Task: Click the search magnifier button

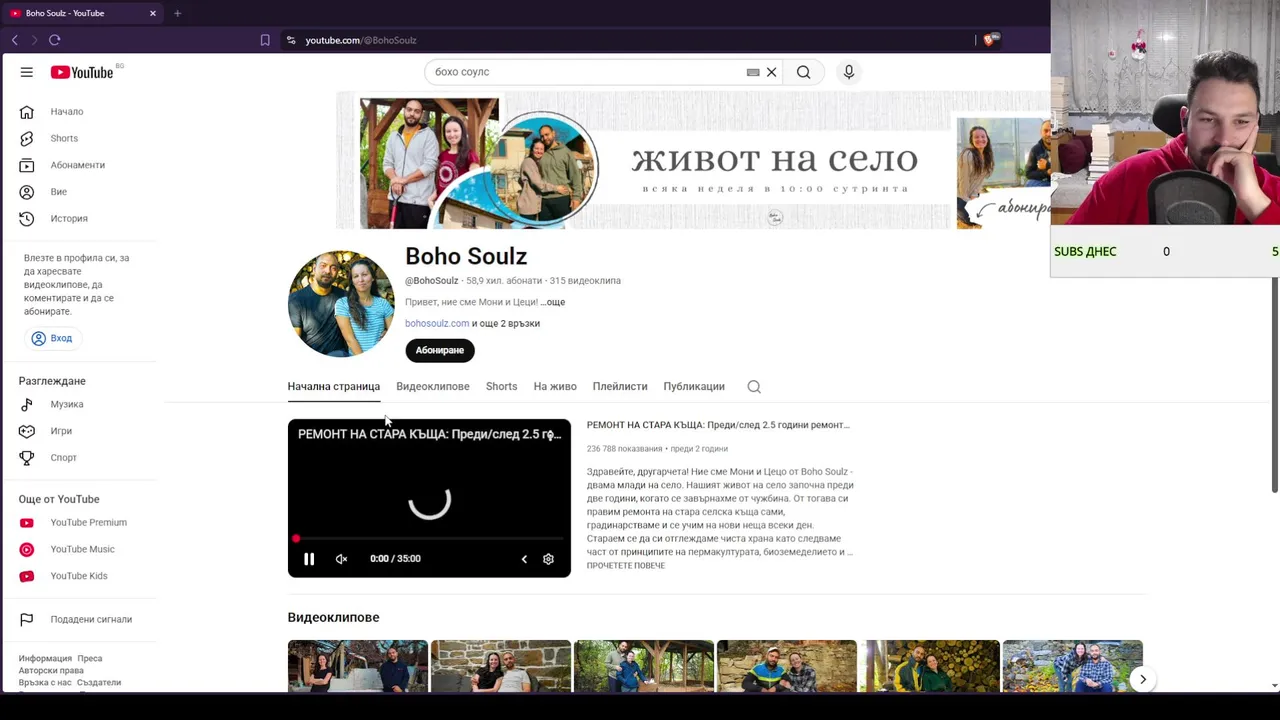Action: point(803,72)
